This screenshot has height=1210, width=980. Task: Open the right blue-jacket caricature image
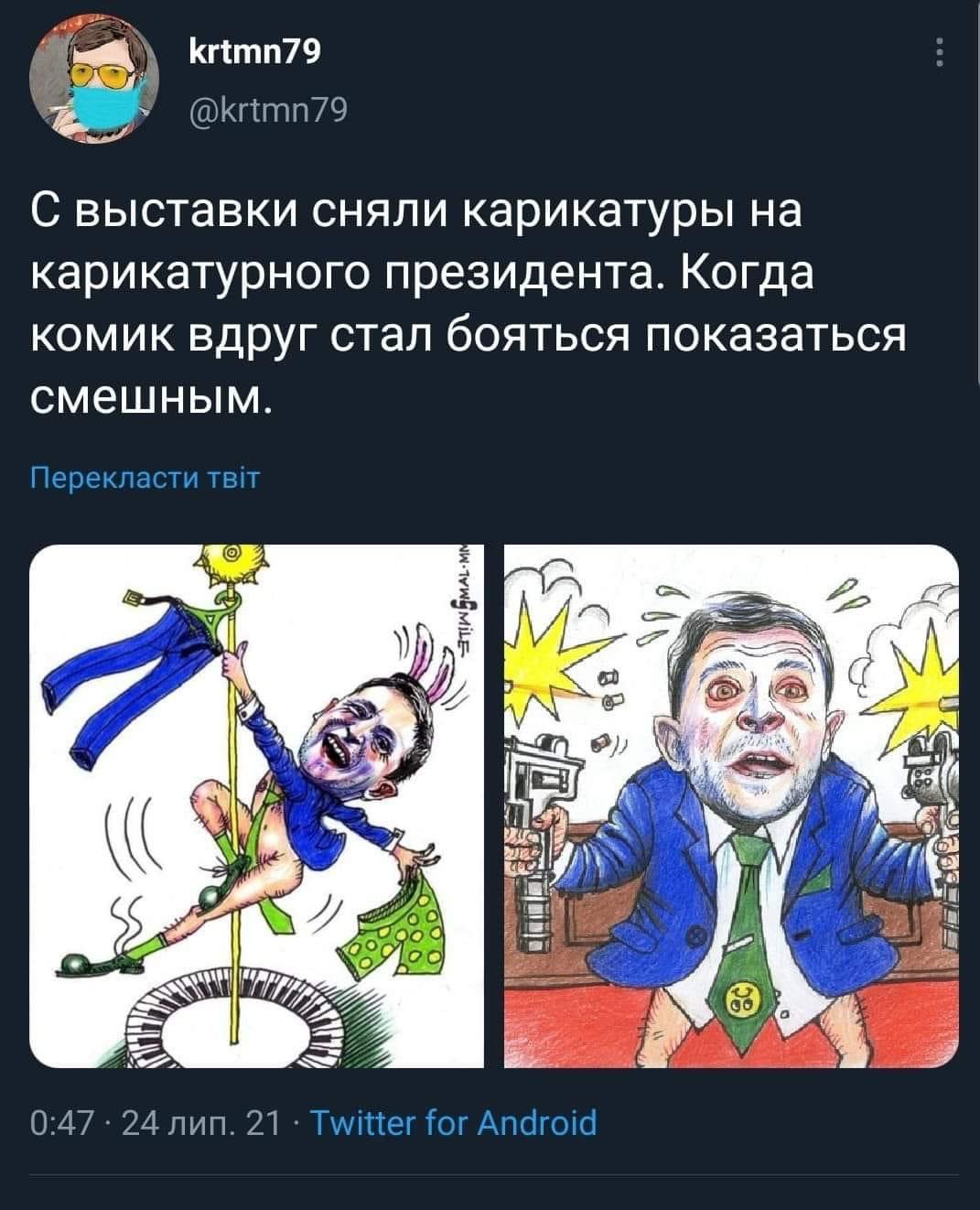click(732, 806)
